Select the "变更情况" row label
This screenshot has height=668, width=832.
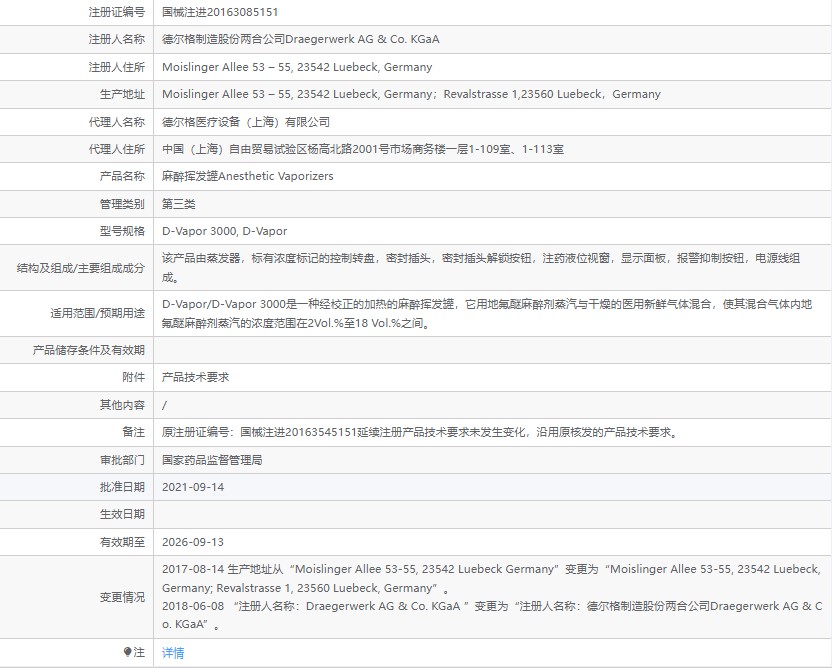122,597
